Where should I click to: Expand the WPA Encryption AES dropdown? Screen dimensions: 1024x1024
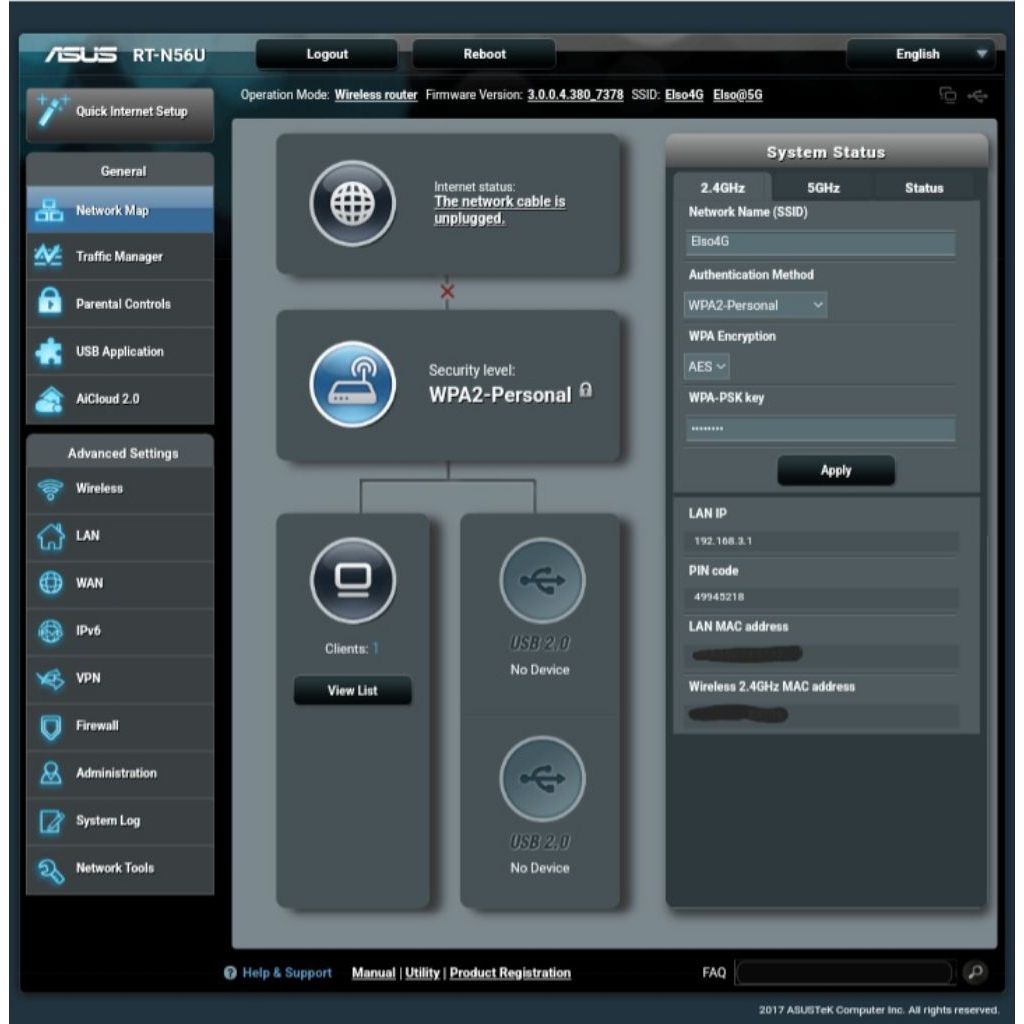click(707, 367)
